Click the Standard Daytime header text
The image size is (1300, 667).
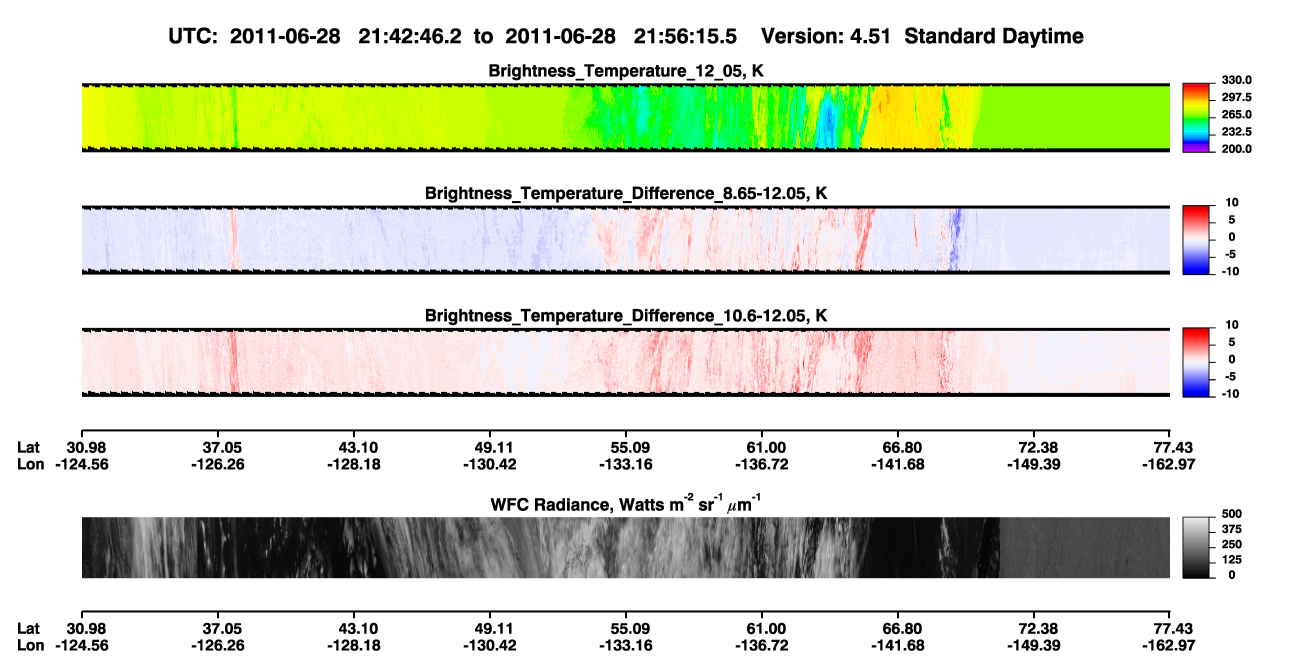click(994, 36)
